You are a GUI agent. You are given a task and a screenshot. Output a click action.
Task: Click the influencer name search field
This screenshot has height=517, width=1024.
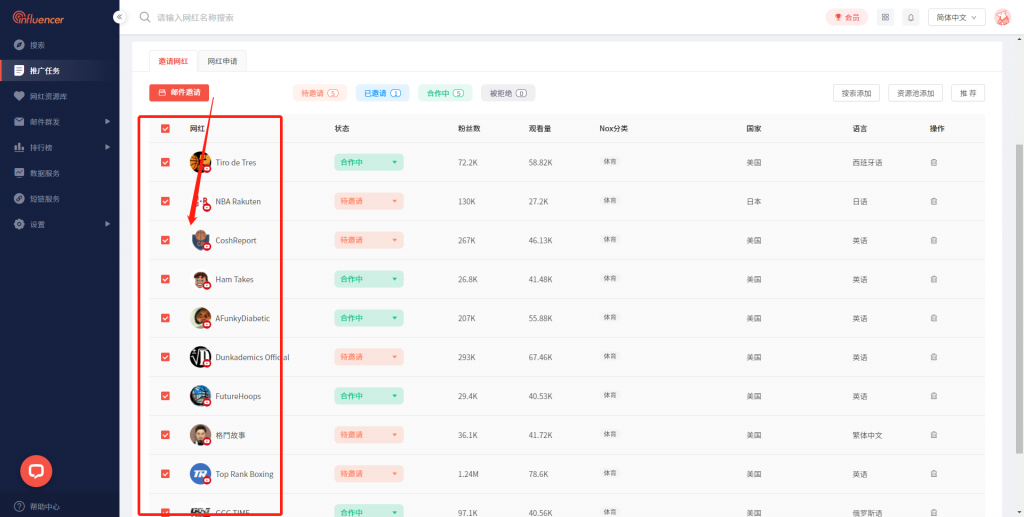tap(300, 17)
